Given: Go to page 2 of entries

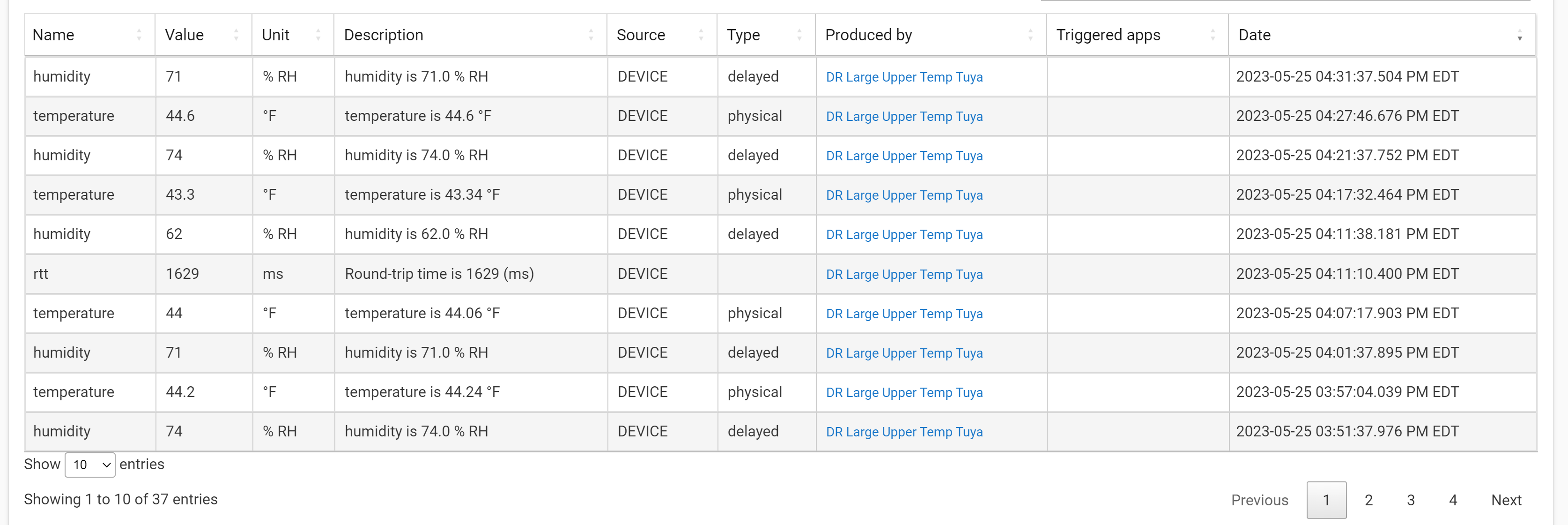Looking at the screenshot, I should tap(1368, 500).
